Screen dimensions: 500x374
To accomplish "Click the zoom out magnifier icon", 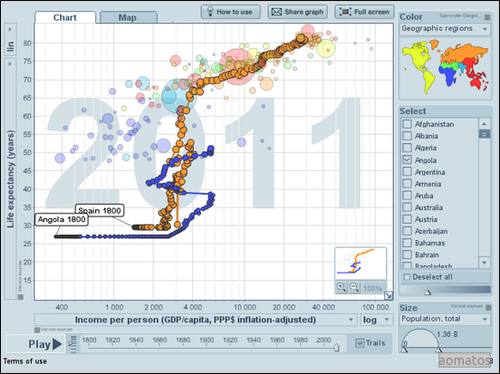I will (x=354, y=287).
